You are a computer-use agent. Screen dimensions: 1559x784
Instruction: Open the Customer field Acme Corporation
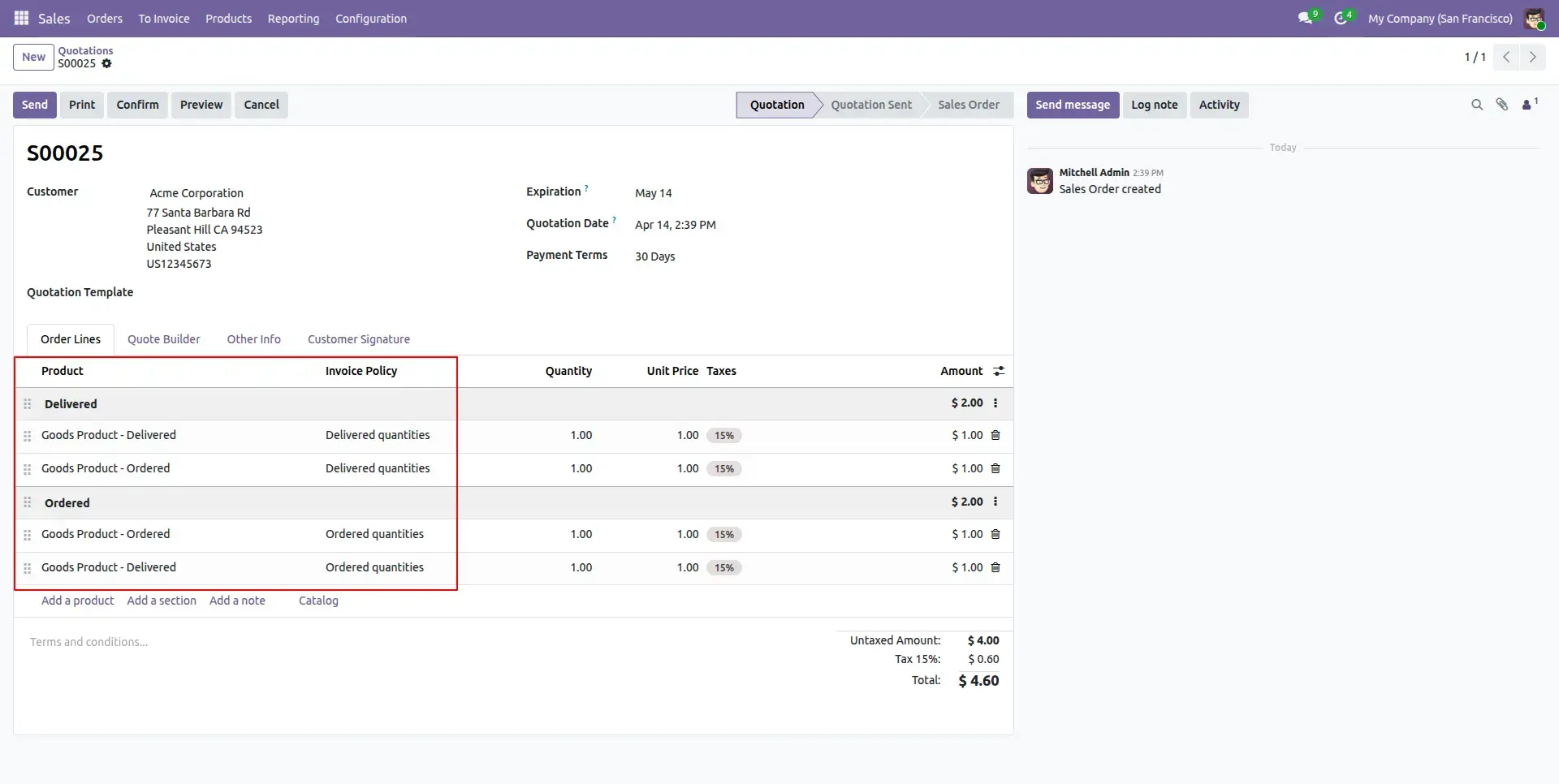196,193
